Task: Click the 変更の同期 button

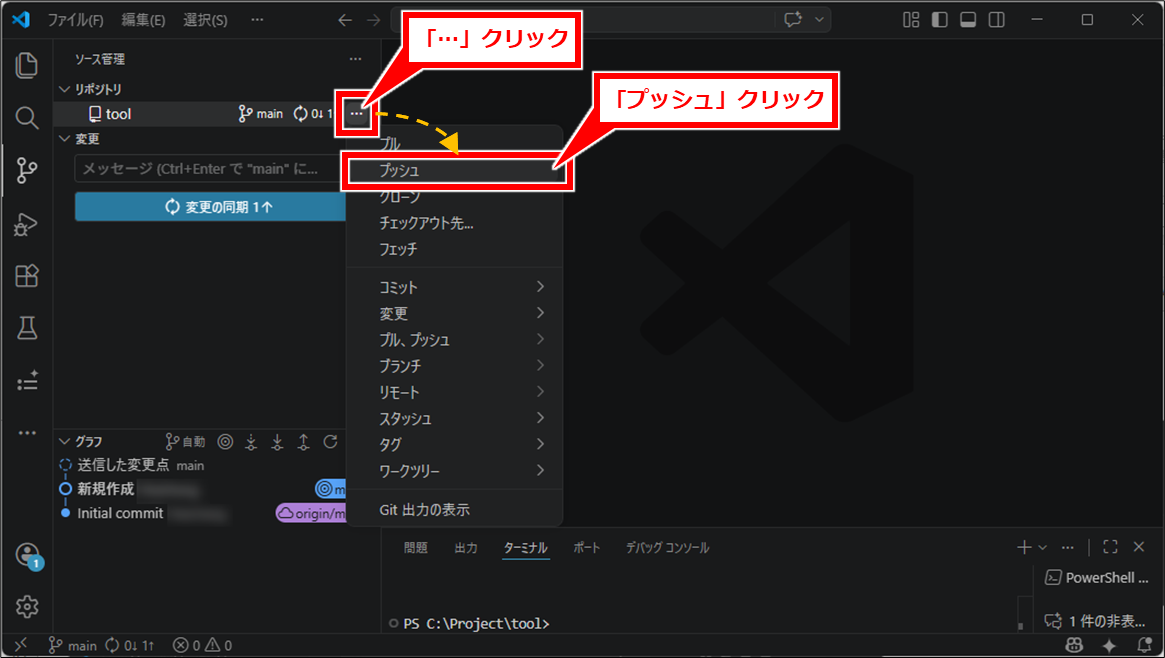Action: [211, 207]
